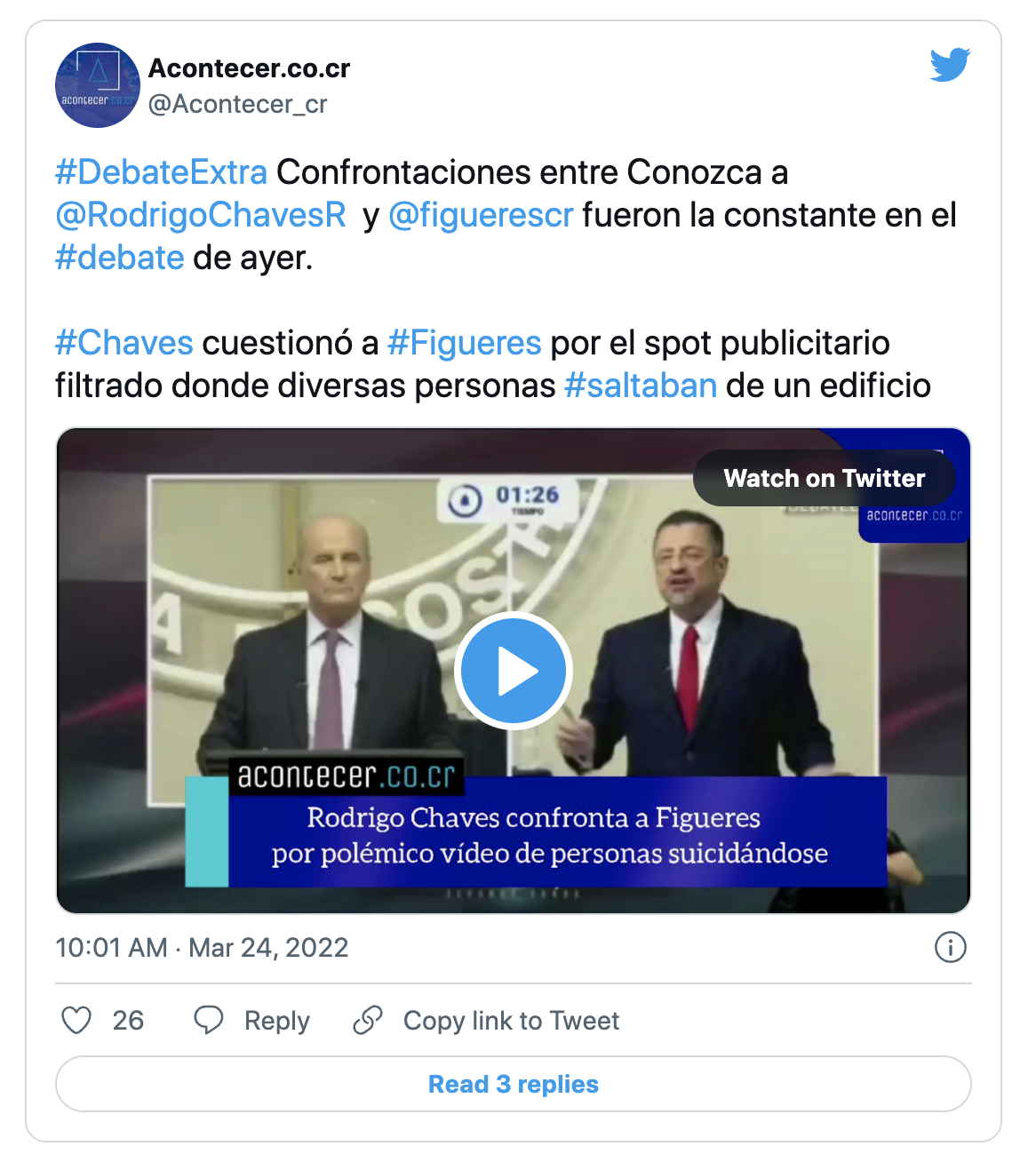Screen dimensions: 1036x1162
Task: Visit the @RodrigoChavesR mention
Action: 201,215
